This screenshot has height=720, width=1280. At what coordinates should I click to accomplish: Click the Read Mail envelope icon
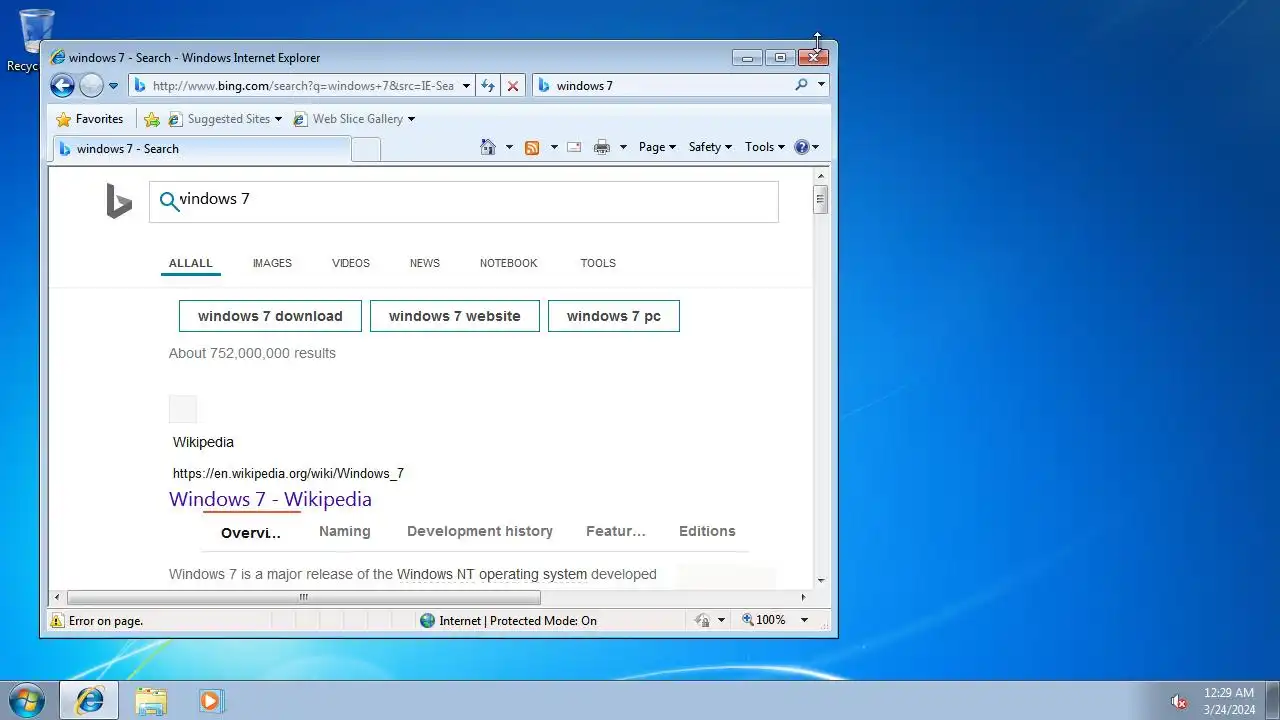pyautogui.click(x=574, y=147)
